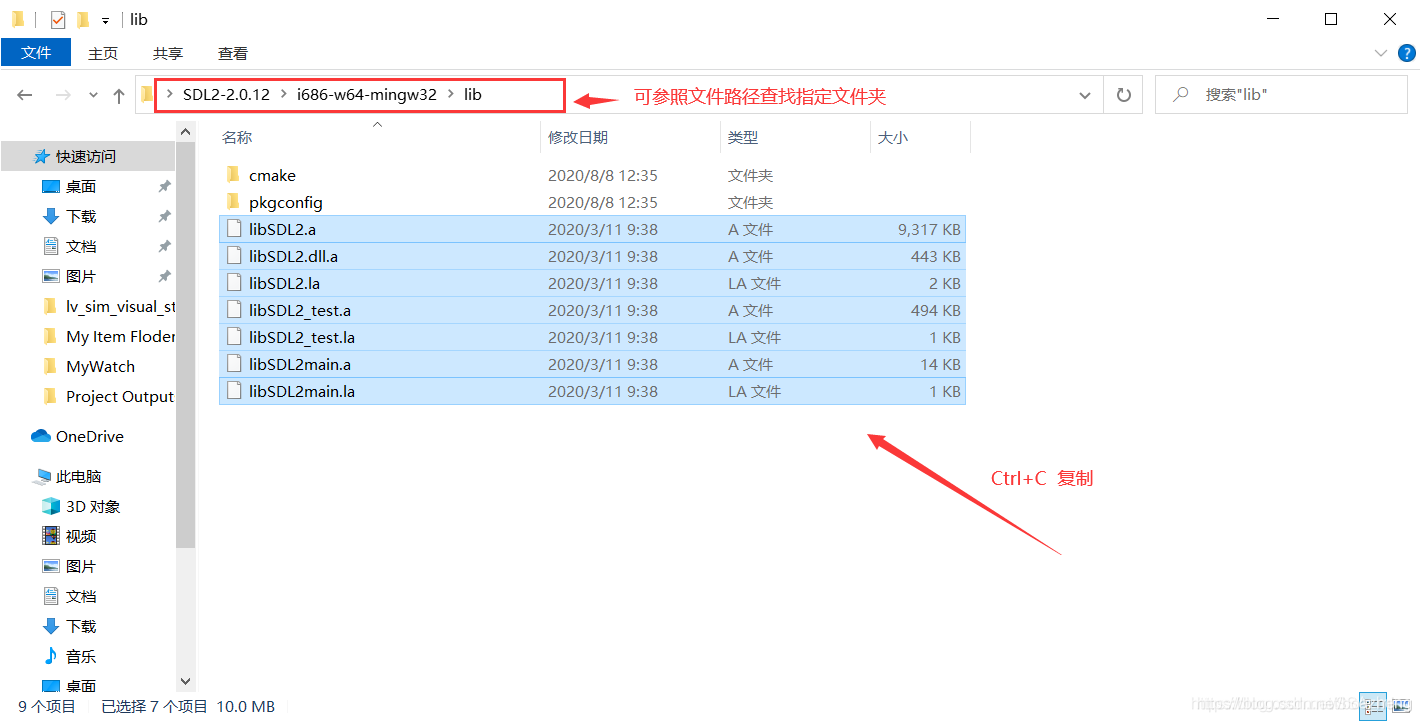Image resolution: width=1421 pixels, height=722 pixels.
Task: Click the 3D 对象 cube icon
Action: pos(50,506)
